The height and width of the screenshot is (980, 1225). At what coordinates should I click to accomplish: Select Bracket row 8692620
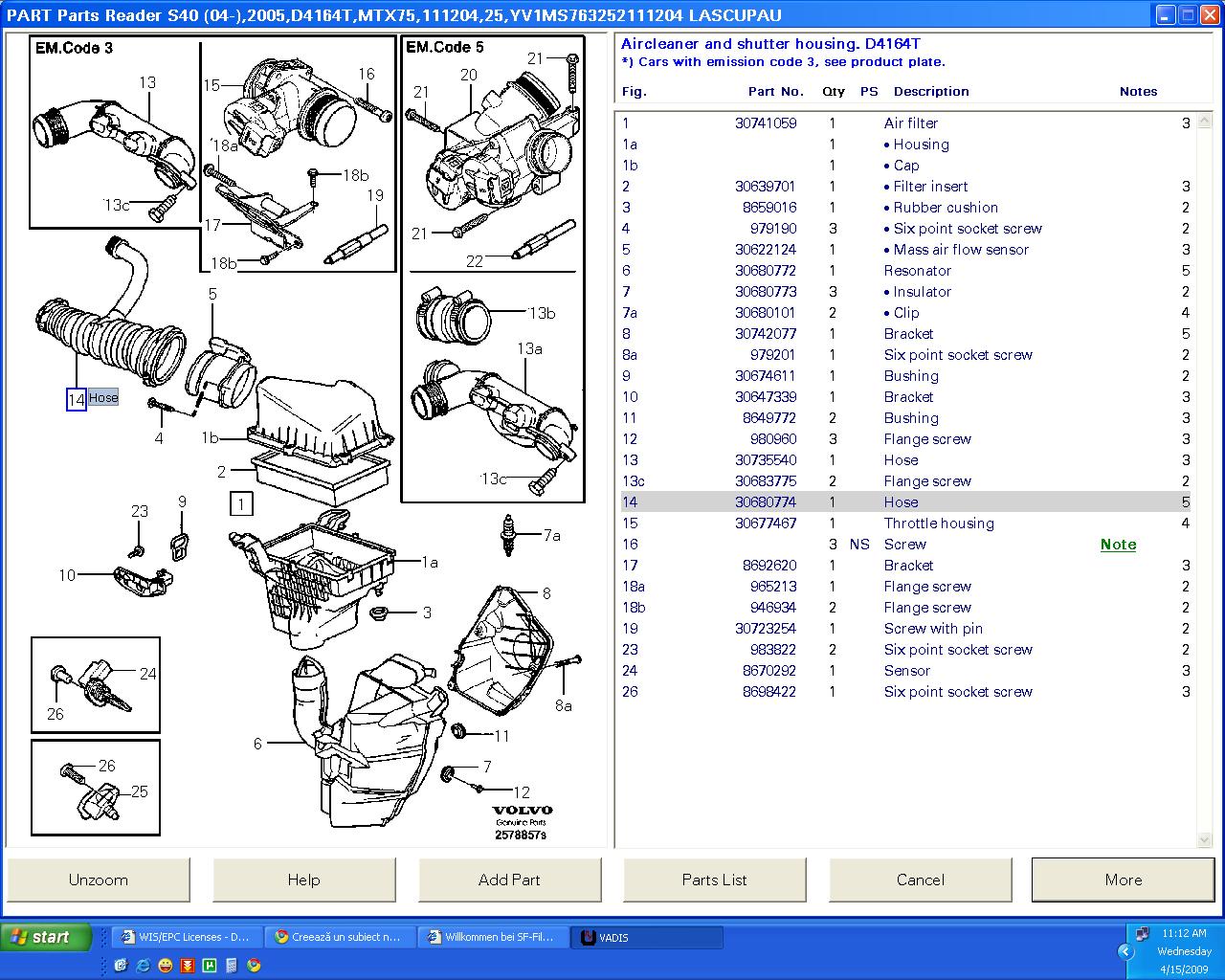coord(905,566)
